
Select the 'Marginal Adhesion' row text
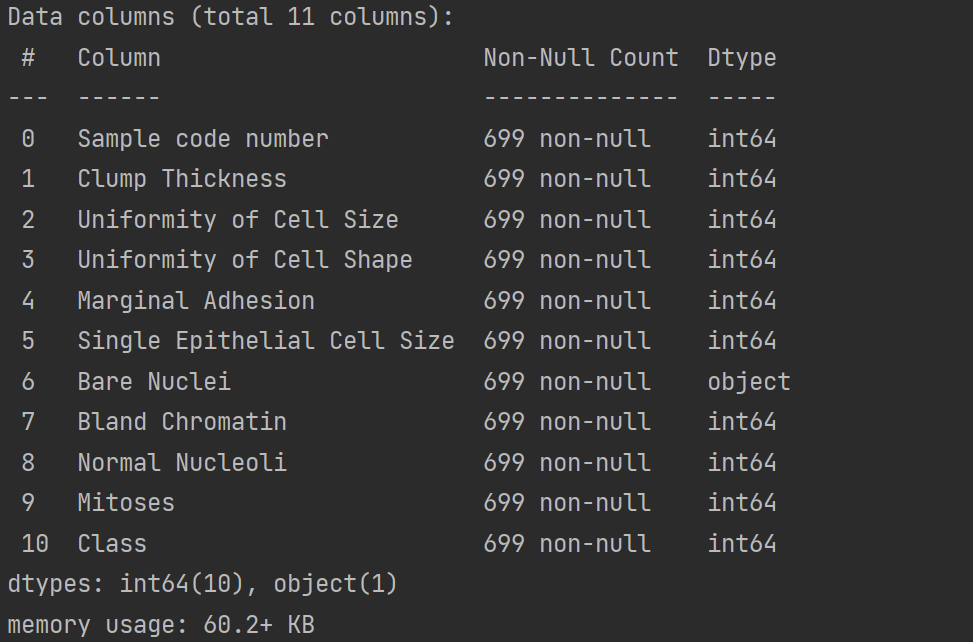[x=196, y=301]
